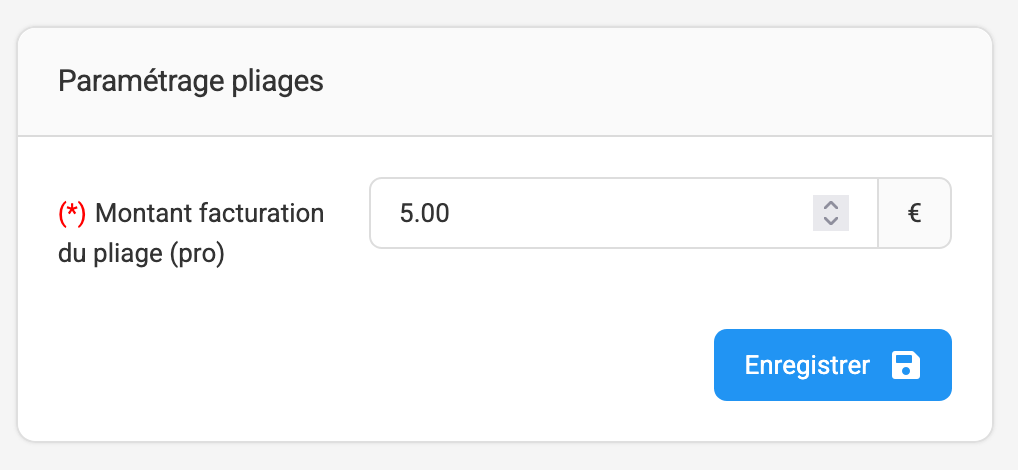Select the Paramétrage pliages header title
Screen dimensions: 1018x470
pos(191,82)
